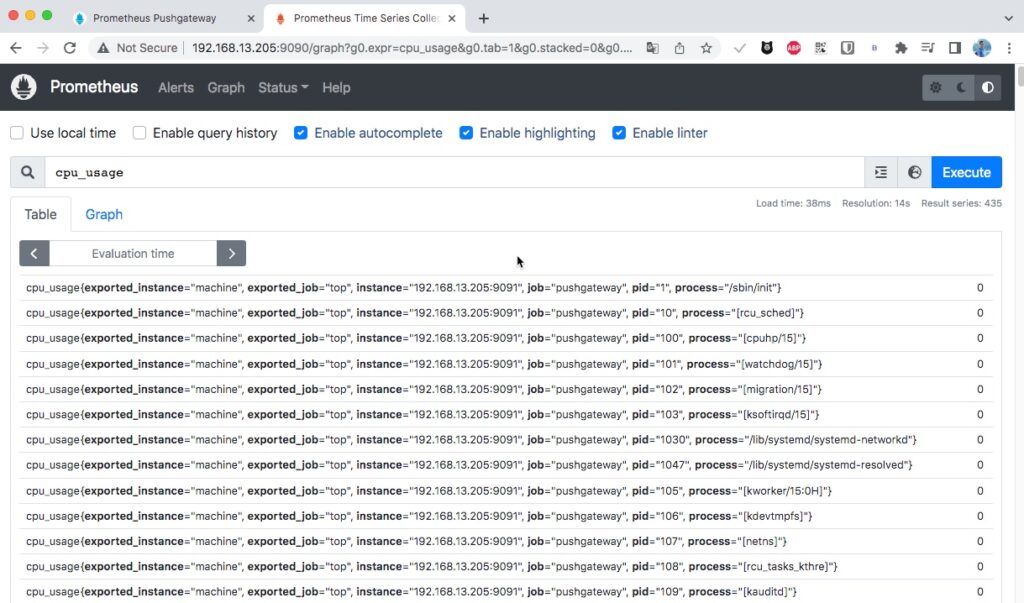Enable Use local time checkbox
This screenshot has width=1024, height=603.
pos(17,133)
